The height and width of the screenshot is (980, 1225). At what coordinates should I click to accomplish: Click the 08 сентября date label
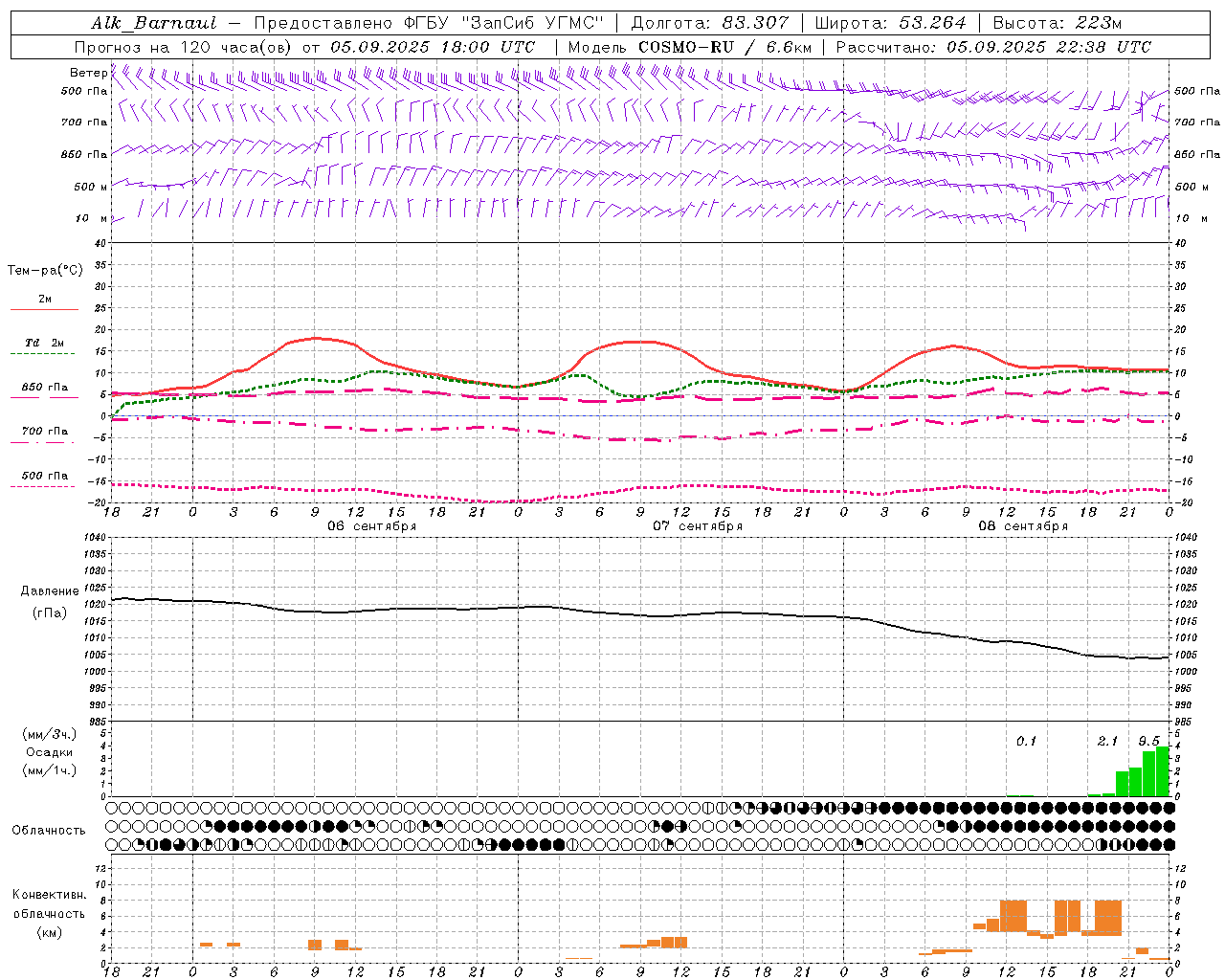point(1023,526)
